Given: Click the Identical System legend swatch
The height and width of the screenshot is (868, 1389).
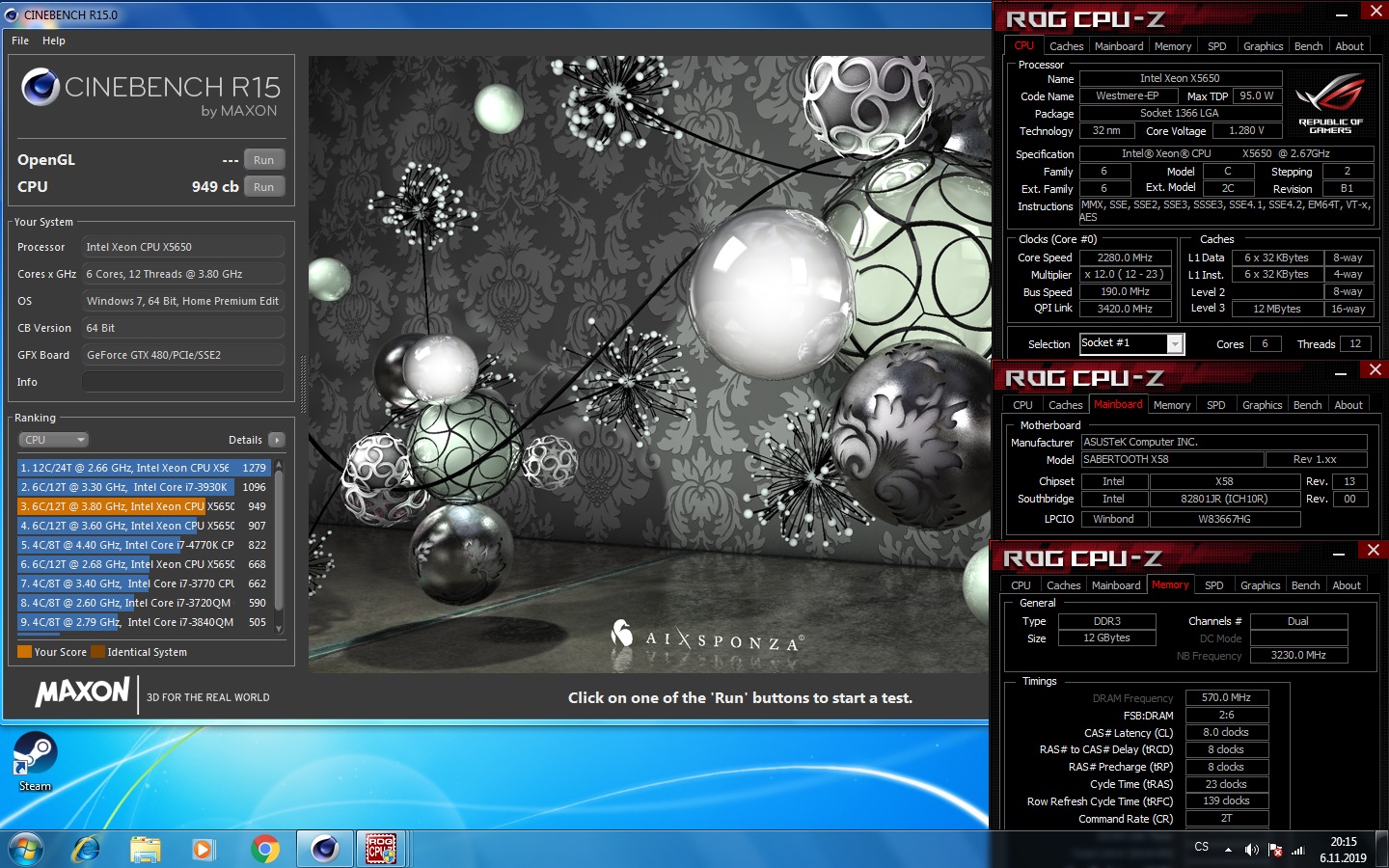Looking at the screenshot, I should click(x=97, y=652).
